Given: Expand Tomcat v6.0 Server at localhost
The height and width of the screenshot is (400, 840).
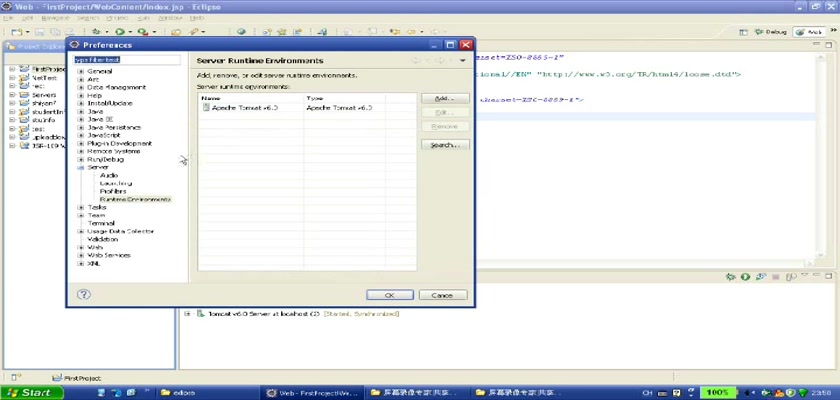Looking at the screenshot, I should [x=187, y=314].
